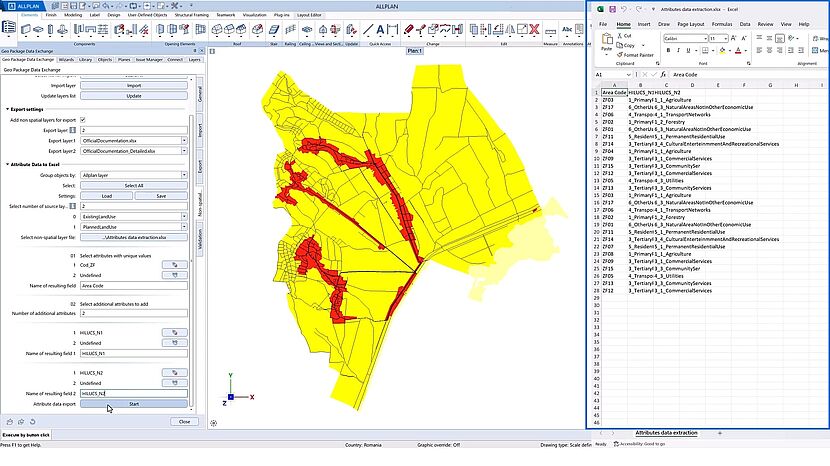Click the Bold icon in Excel ribbon
Viewport: 830px width, 466px height.
coord(667,52)
